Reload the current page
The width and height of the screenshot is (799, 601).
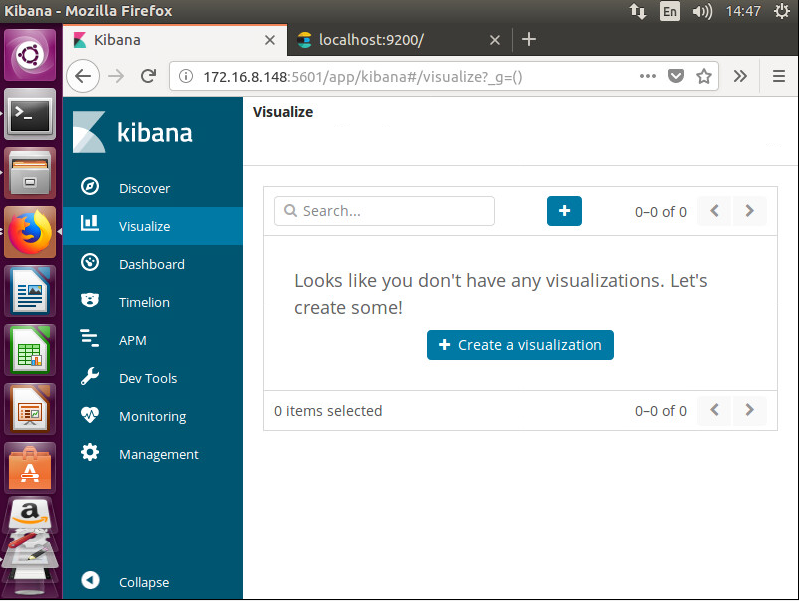(x=148, y=76)
